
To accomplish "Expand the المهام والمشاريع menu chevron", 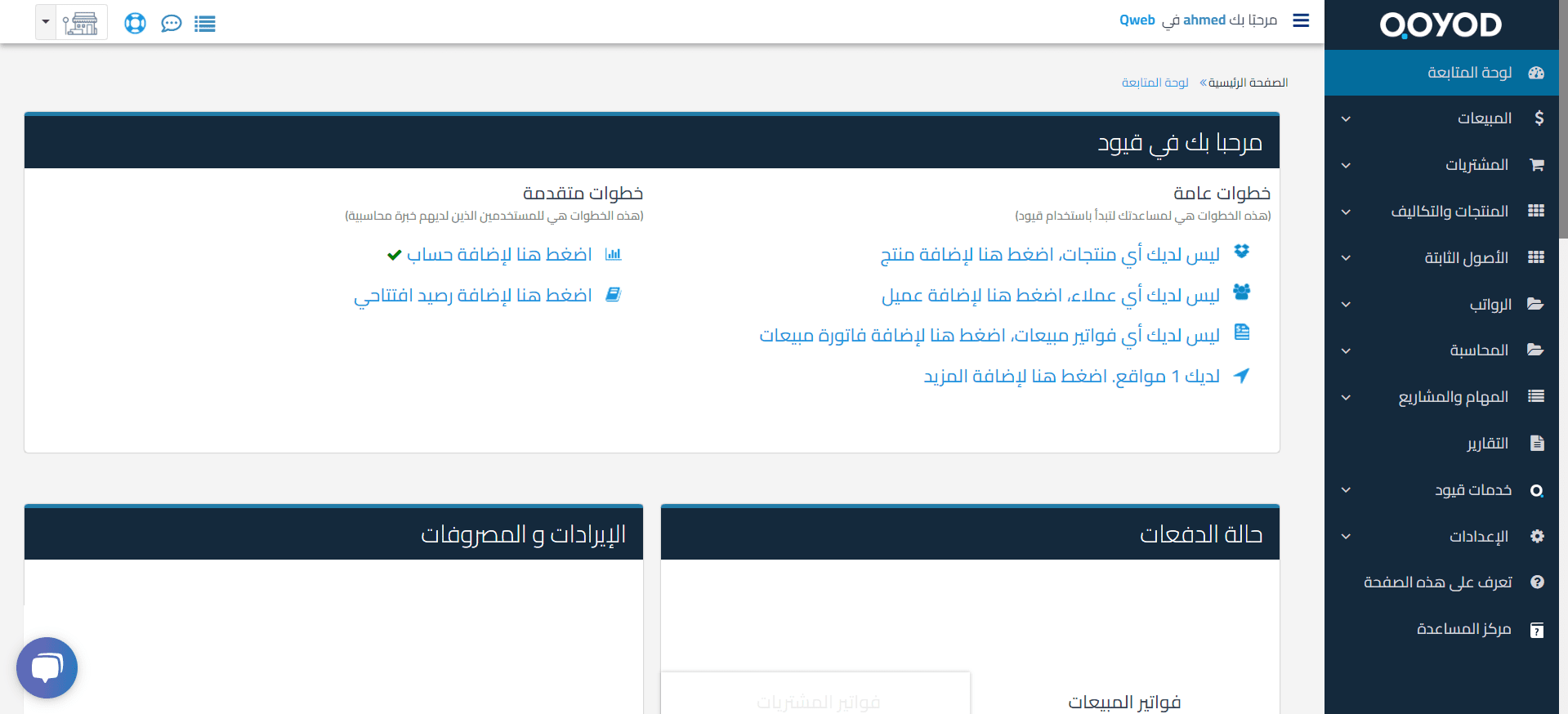I will (x=1346, y=398).
